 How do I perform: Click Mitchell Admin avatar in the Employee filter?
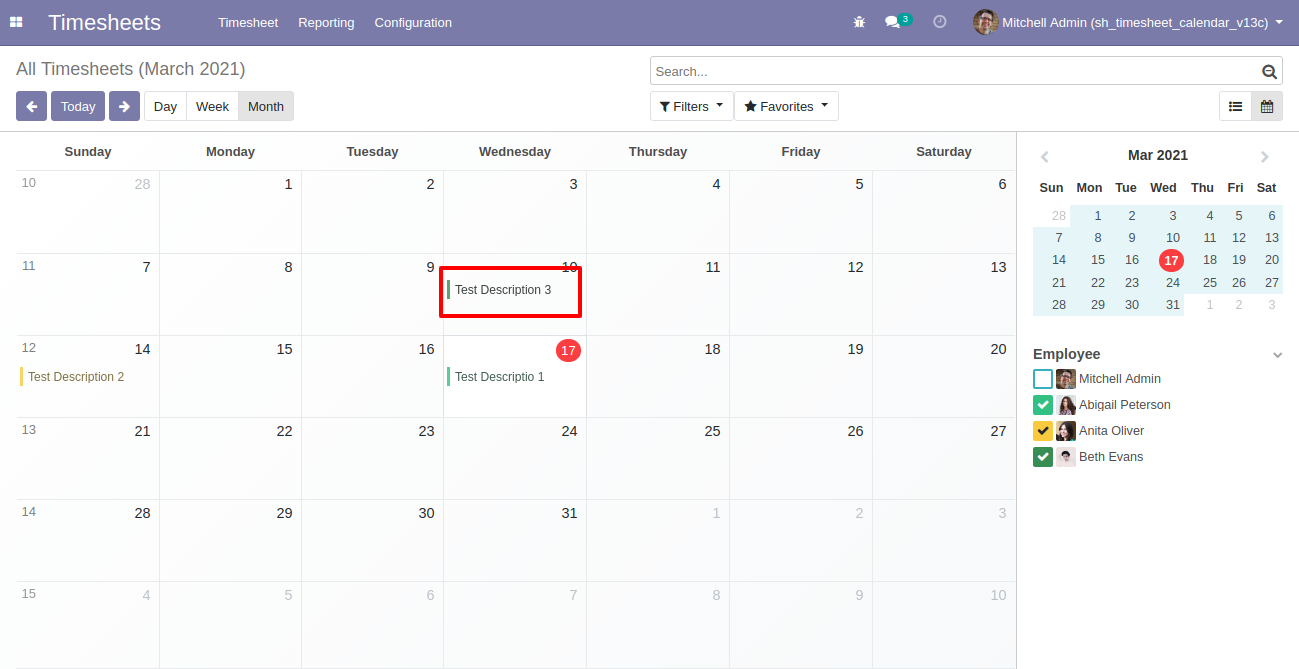[x=1066, y=379]
